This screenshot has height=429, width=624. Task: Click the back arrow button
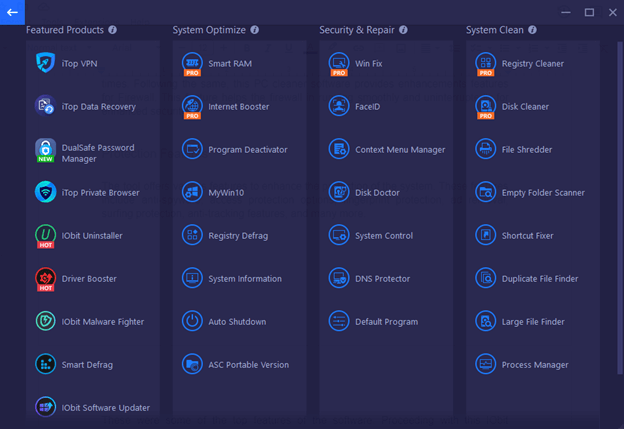[13, 12]
